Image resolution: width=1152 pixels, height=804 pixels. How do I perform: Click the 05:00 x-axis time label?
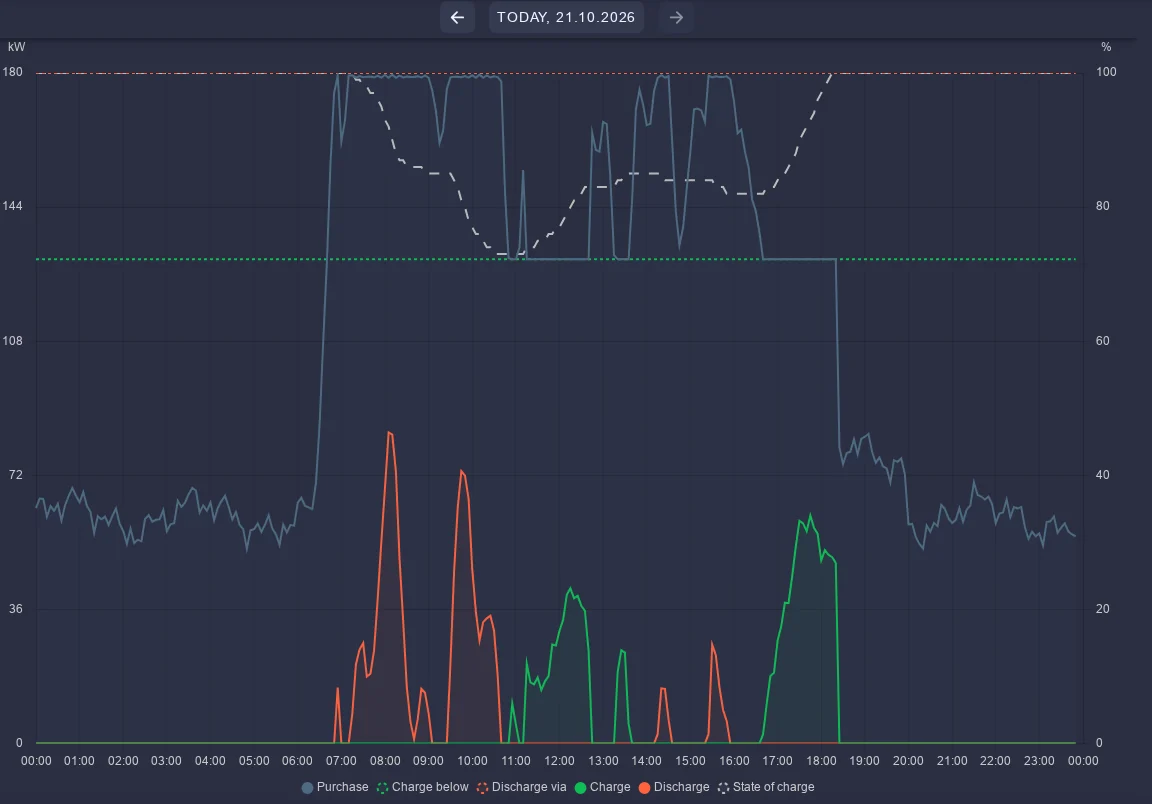pos(253,761)
